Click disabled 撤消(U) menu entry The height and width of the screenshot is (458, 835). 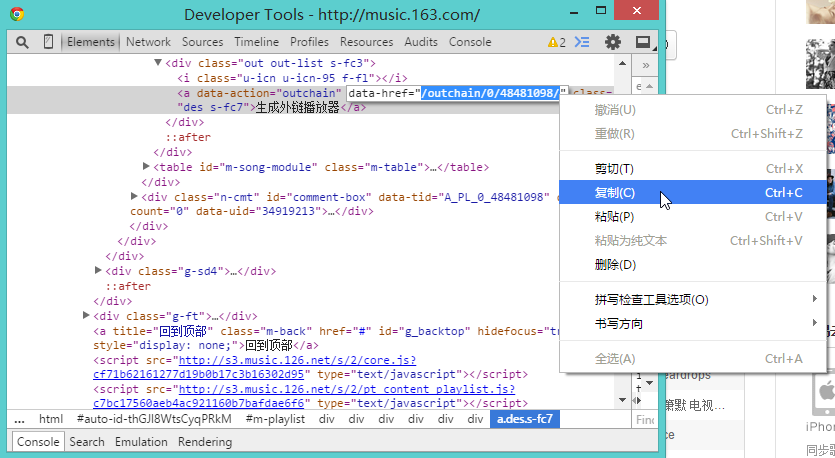pyautogui.click(x=693, y=110)
